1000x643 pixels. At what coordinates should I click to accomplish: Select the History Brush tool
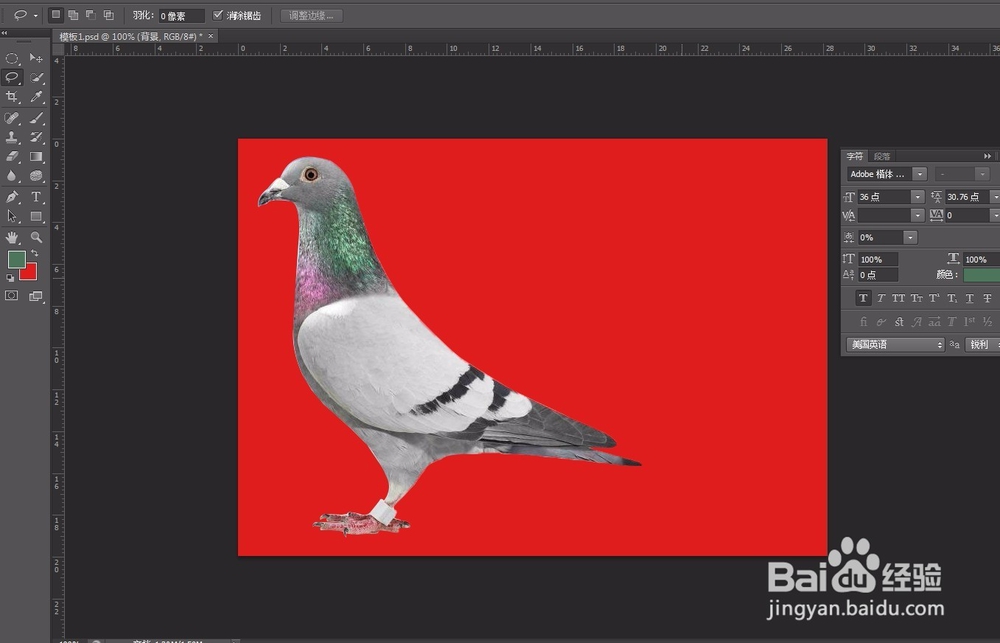[x=36, y=137]
